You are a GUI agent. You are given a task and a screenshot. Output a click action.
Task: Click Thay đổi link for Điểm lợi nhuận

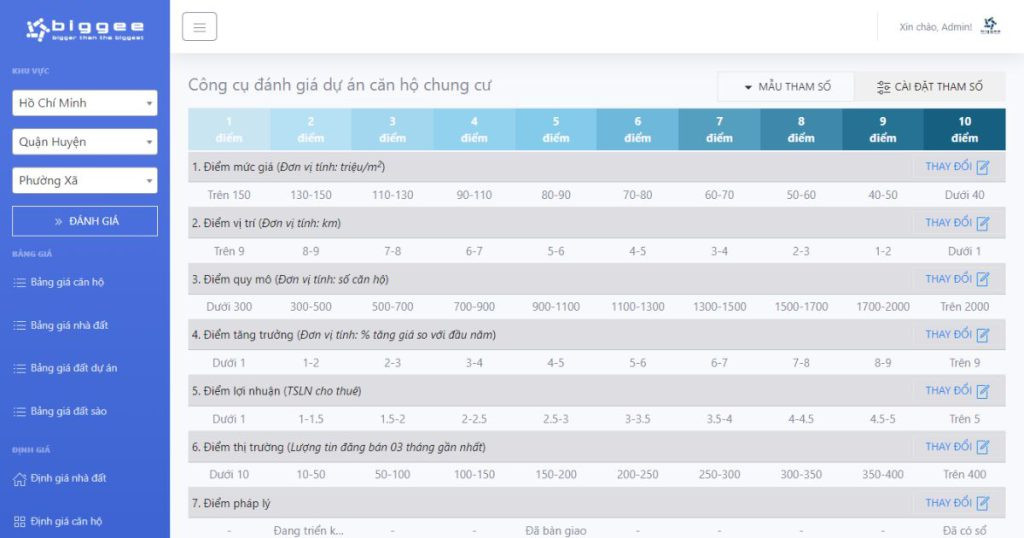pyautogui.click(x=948, y=391)
